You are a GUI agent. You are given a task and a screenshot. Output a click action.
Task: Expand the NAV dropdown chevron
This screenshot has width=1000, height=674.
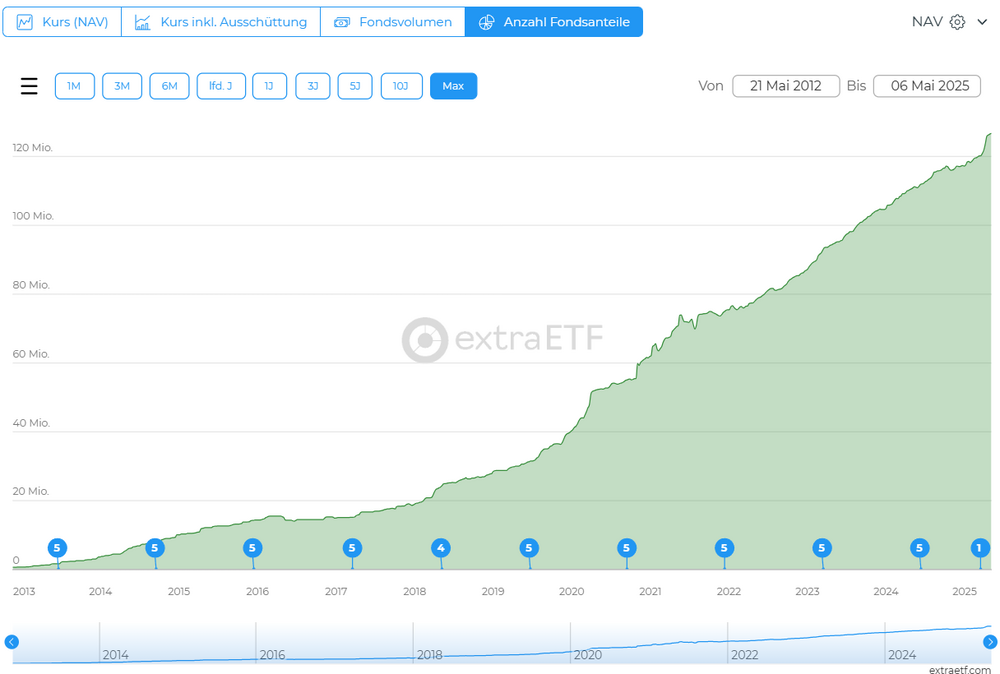(x=982, y=22)
